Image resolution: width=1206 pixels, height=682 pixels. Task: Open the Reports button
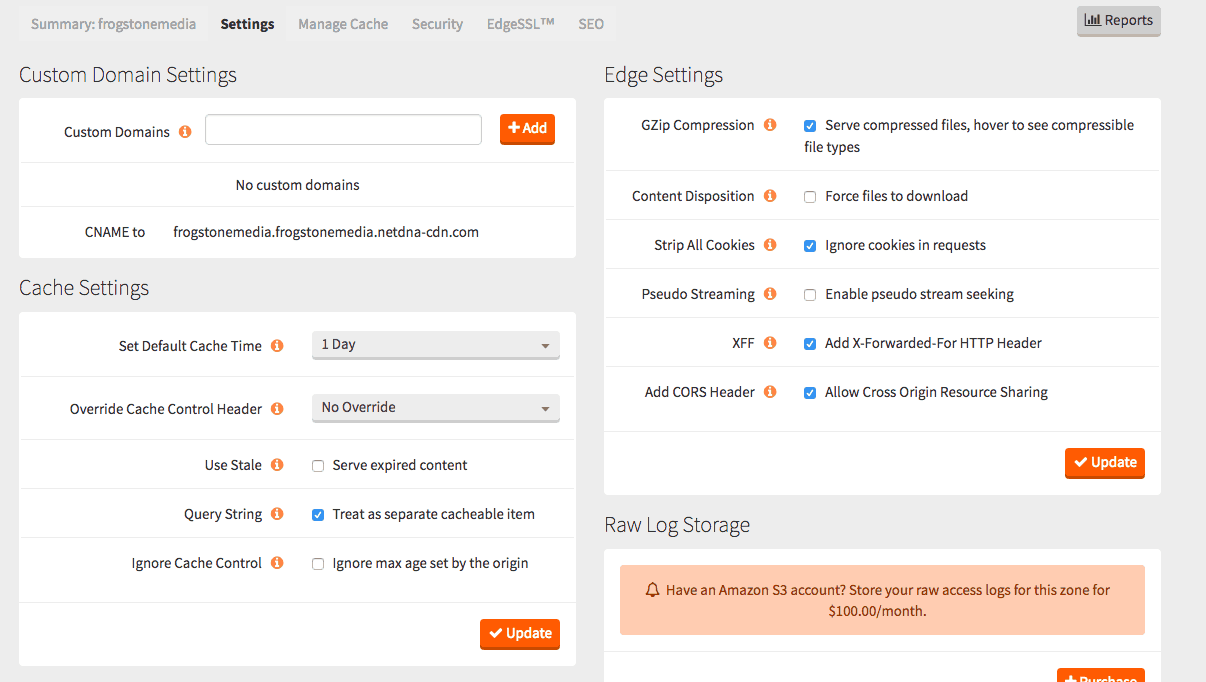pos(1118,21)
